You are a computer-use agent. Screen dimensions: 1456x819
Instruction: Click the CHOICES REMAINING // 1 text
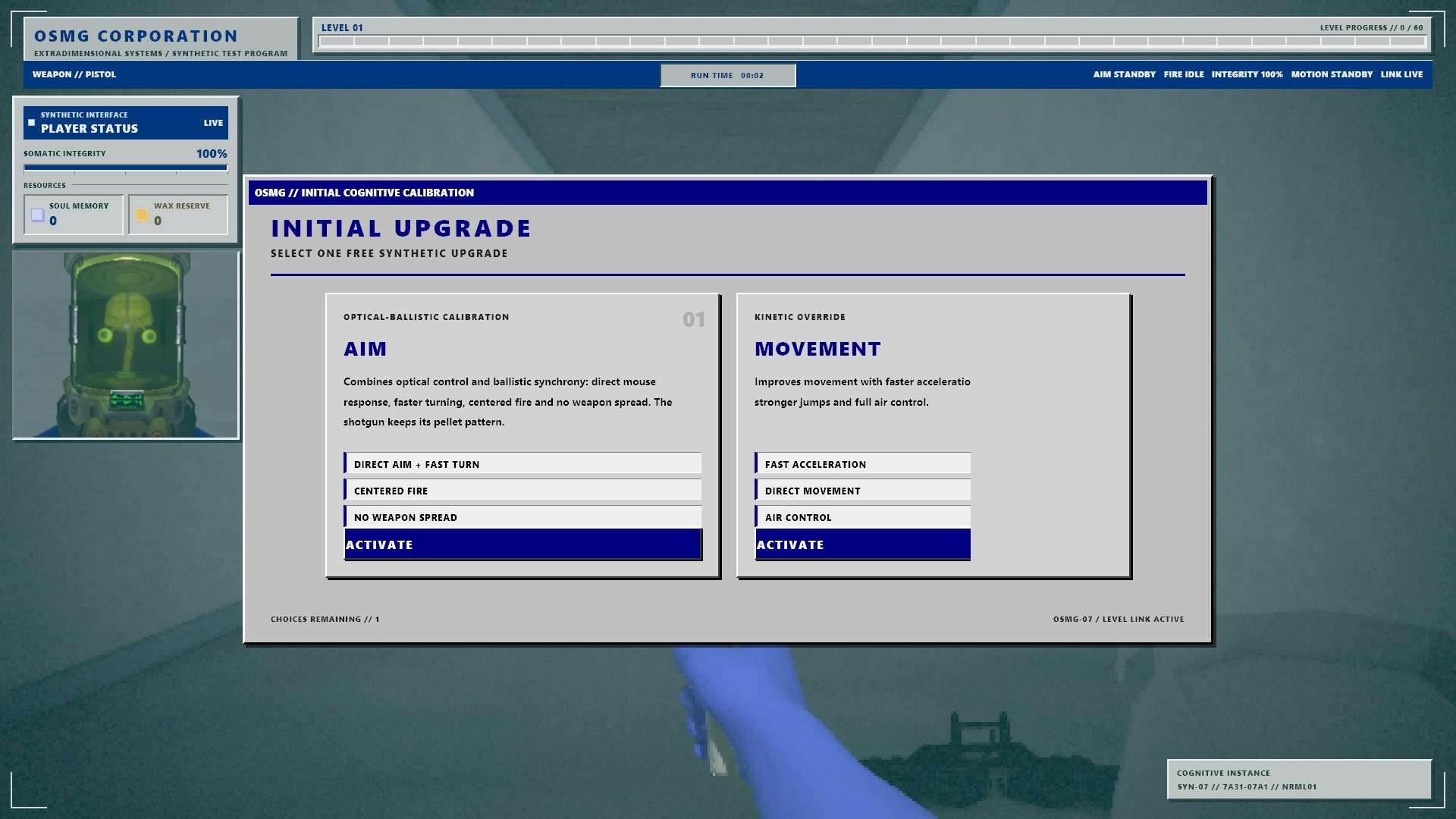(x=325, y=620)
